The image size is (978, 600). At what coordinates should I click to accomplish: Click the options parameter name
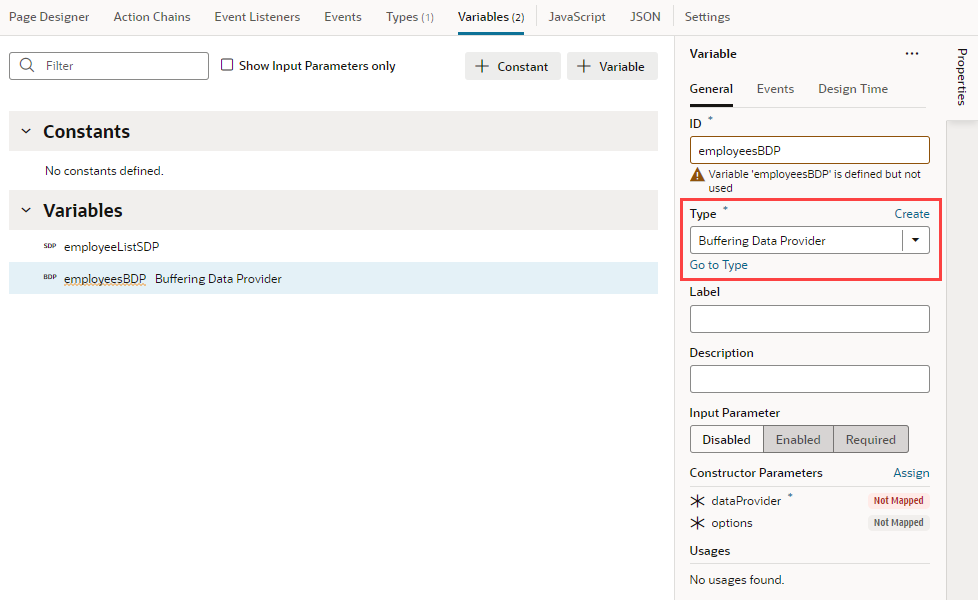click(732, 523)
